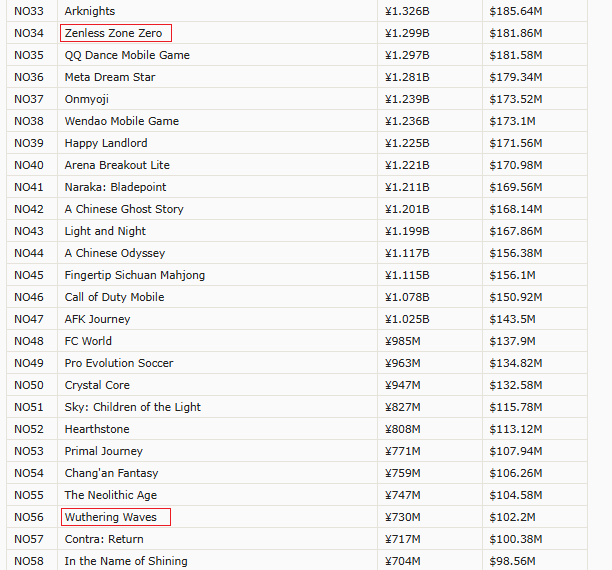Select the Arknights game name cell

tap(90, 11)
